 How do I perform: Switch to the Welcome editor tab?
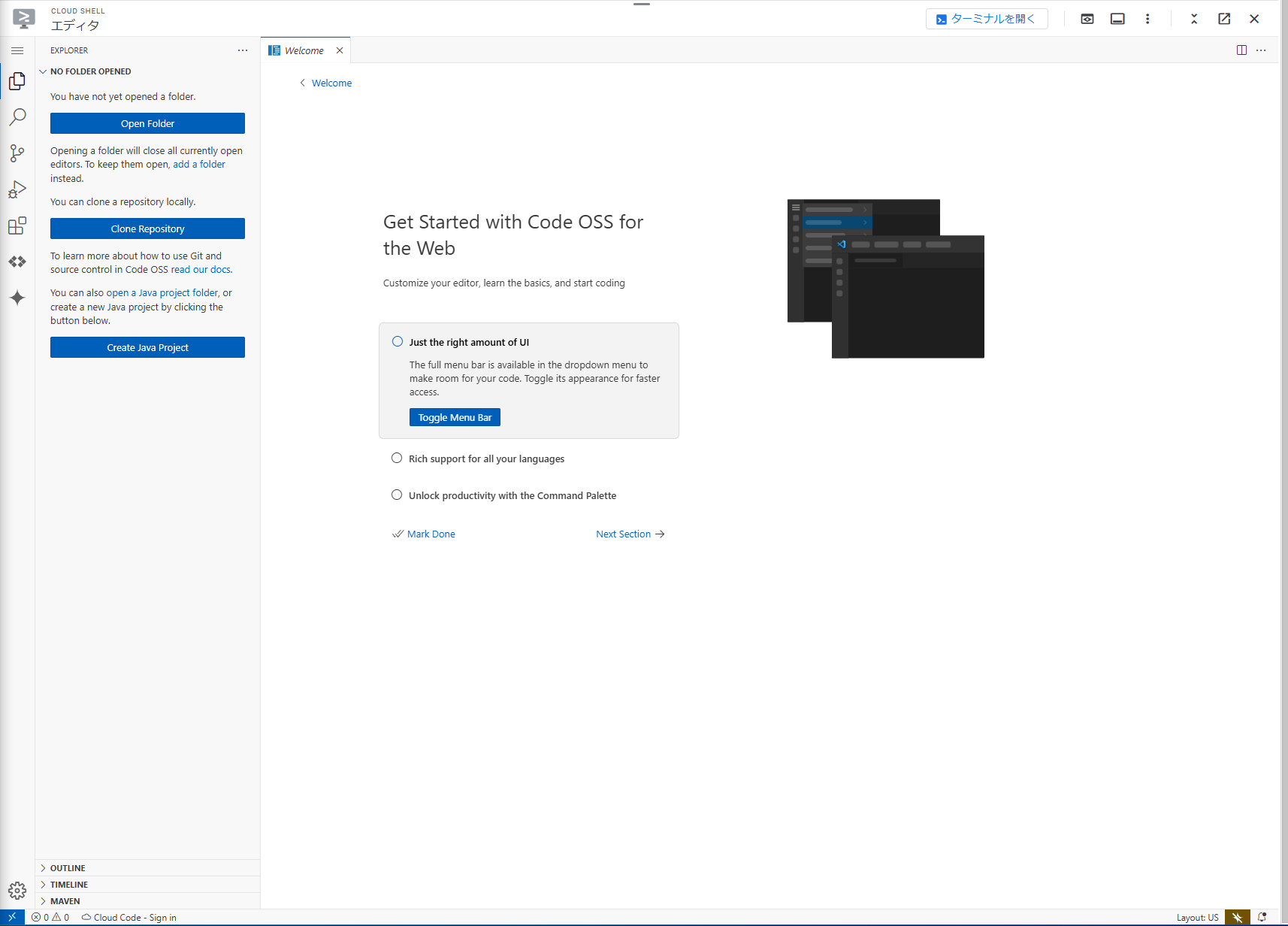click(304, 50)
